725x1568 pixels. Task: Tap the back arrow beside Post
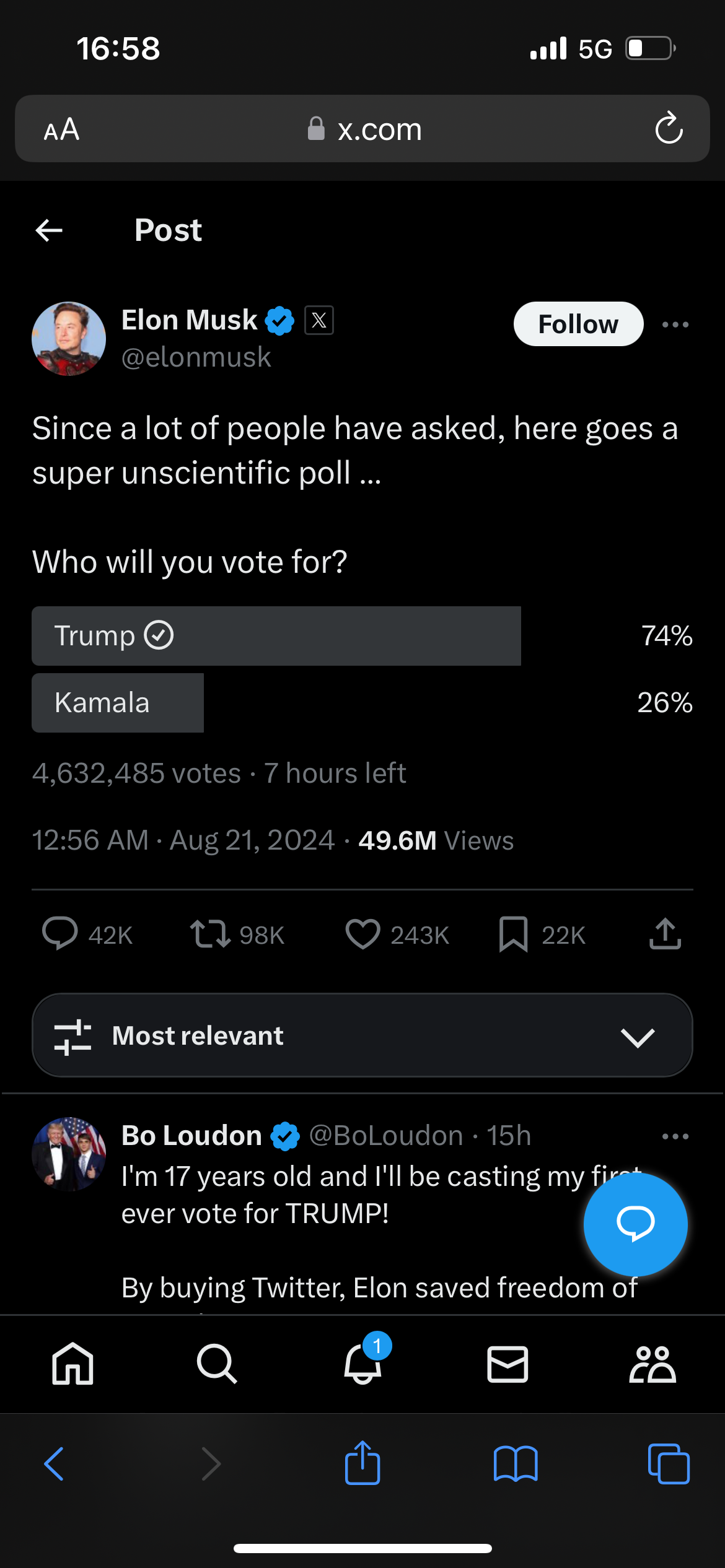click(49, 230)
